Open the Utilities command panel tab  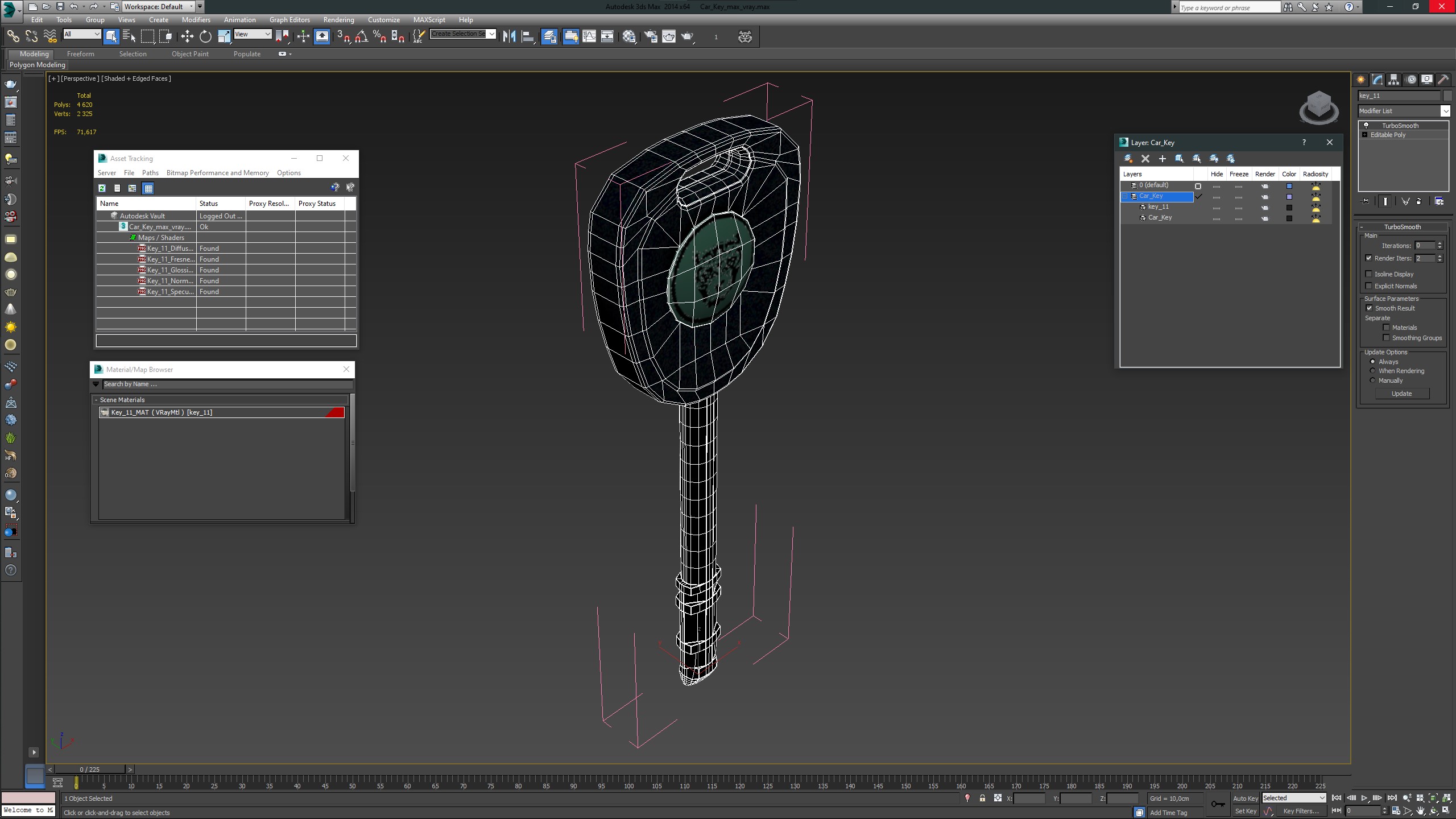coord(1443,80)
